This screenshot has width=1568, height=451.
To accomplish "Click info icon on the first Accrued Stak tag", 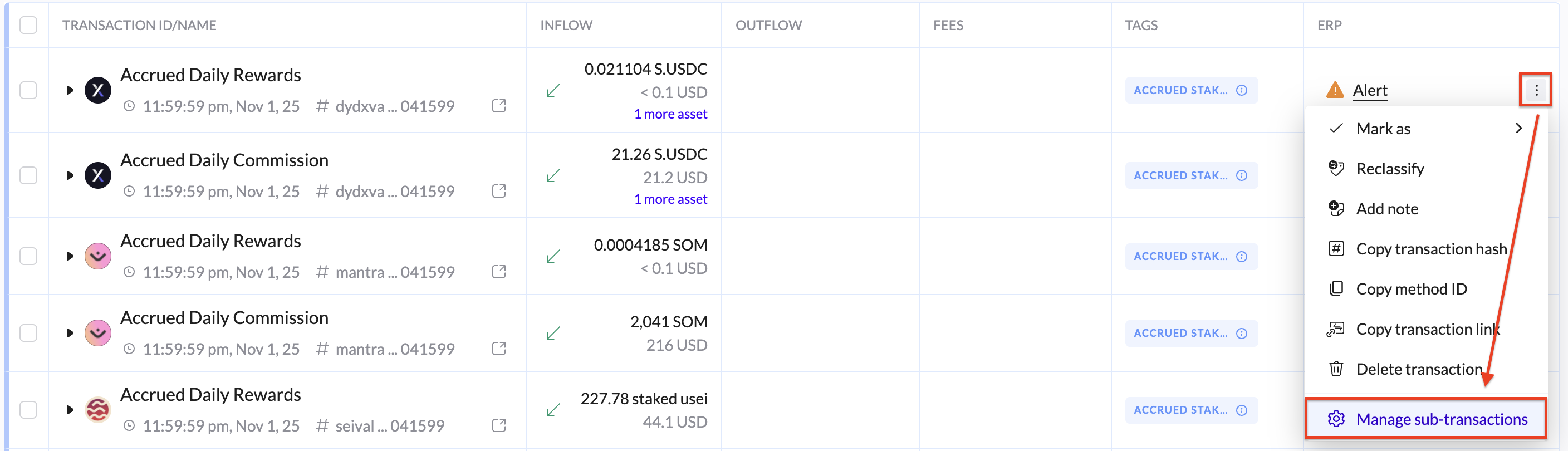I will 1242,90.
